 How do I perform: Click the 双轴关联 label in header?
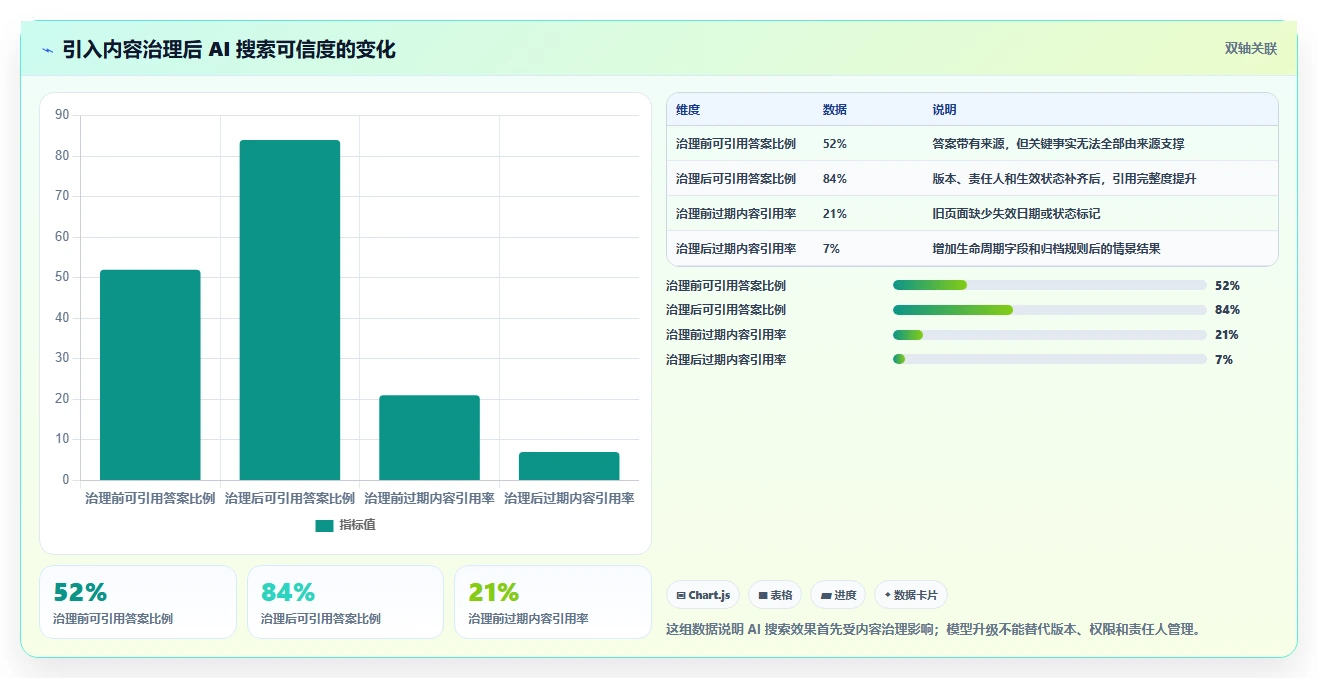pyautogui.click(x=1251, y=48)
